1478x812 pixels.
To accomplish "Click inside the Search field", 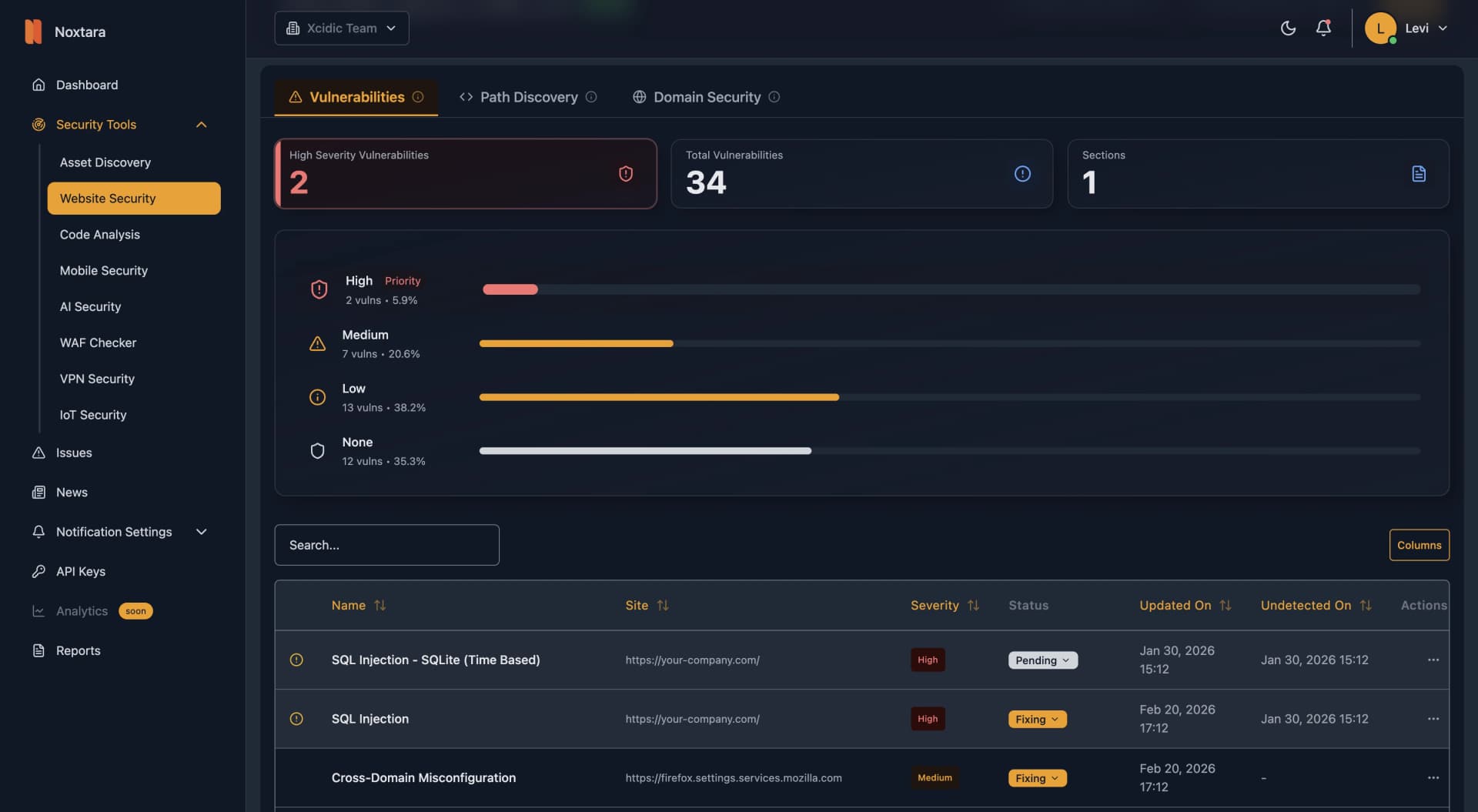I will (x=386, y=544).
